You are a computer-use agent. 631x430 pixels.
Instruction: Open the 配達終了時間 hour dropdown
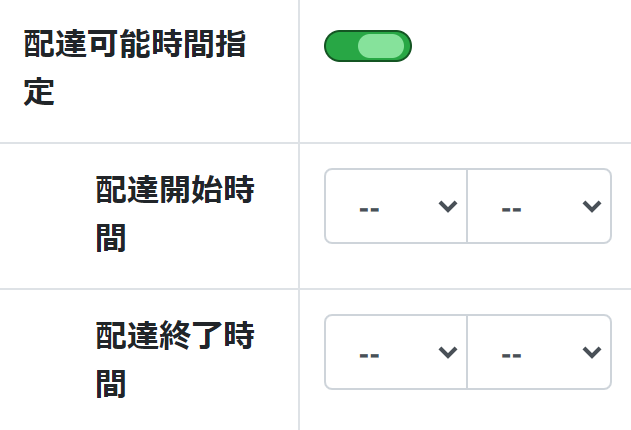point(396,352)
